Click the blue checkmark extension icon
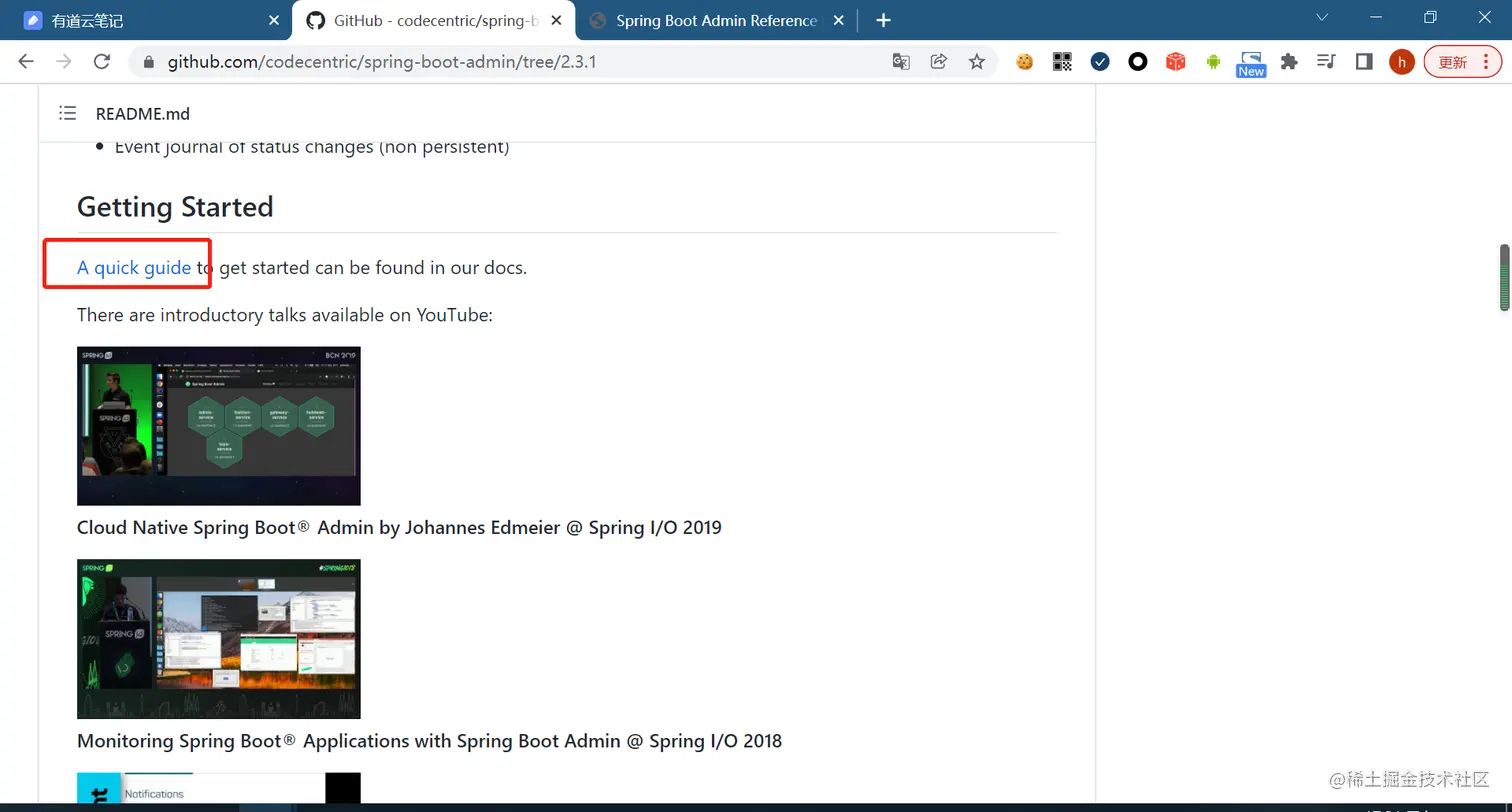1512x812 pixels. (1100, 61)
